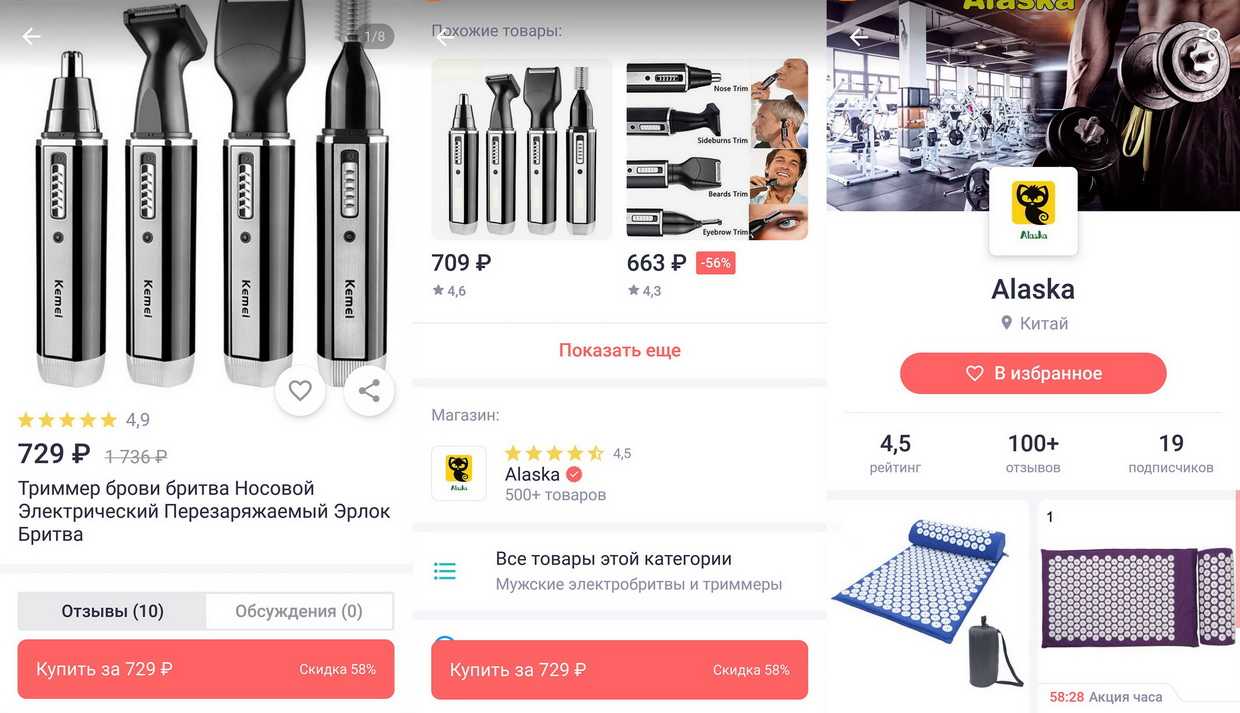Open the Alaska store name link
This screenshot has width=1240, height=713.
pyautogui.click(x=532, y=474)
